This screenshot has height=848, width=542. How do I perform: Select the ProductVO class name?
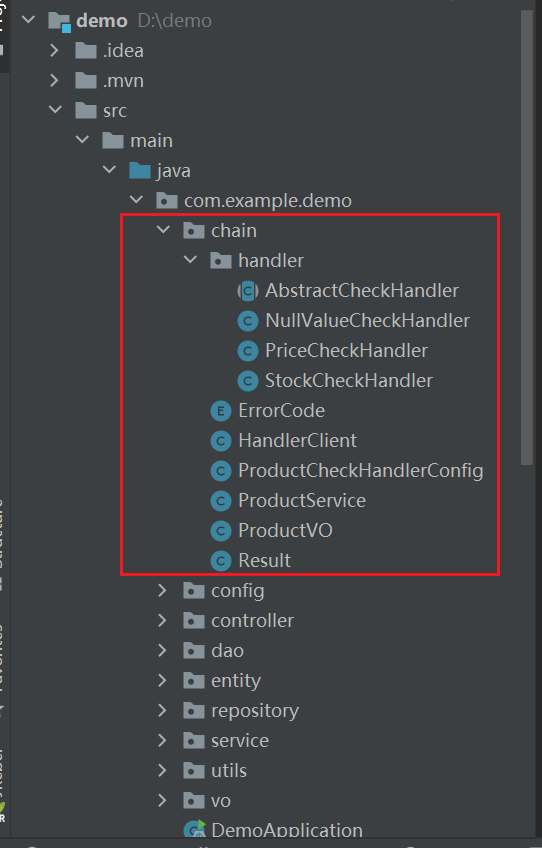(x=285, y=531)
